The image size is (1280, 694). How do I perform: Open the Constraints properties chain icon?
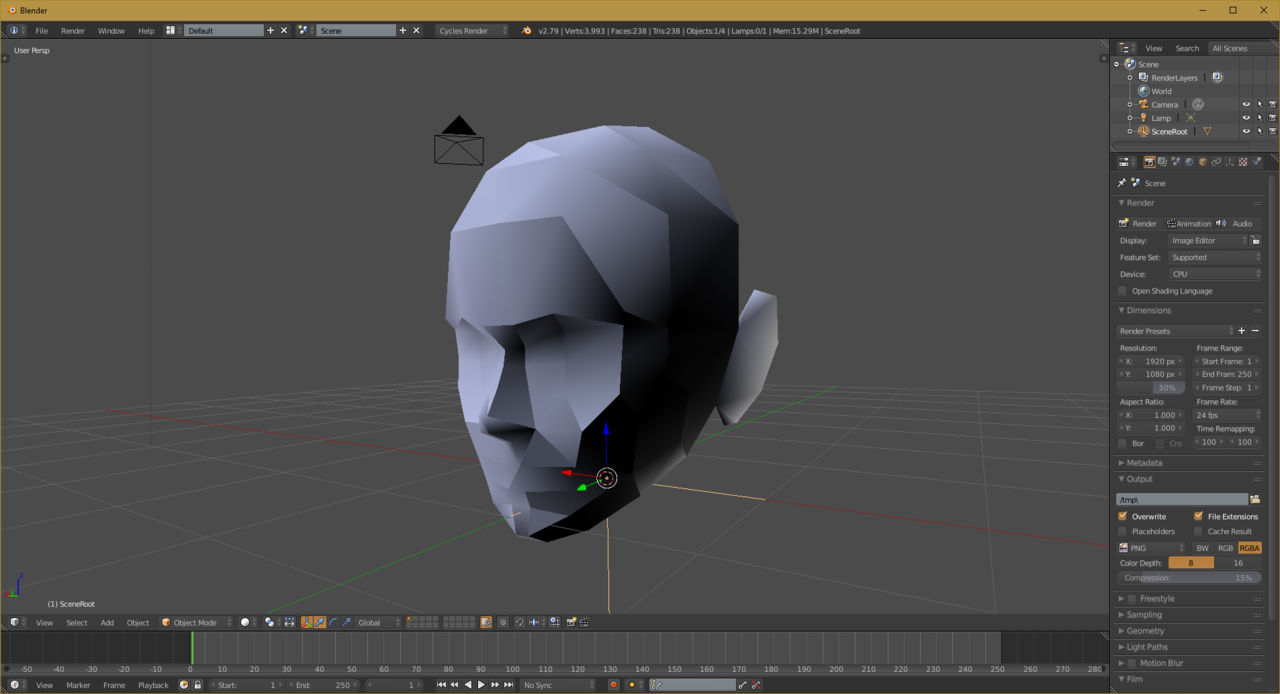pos(1216,162)
